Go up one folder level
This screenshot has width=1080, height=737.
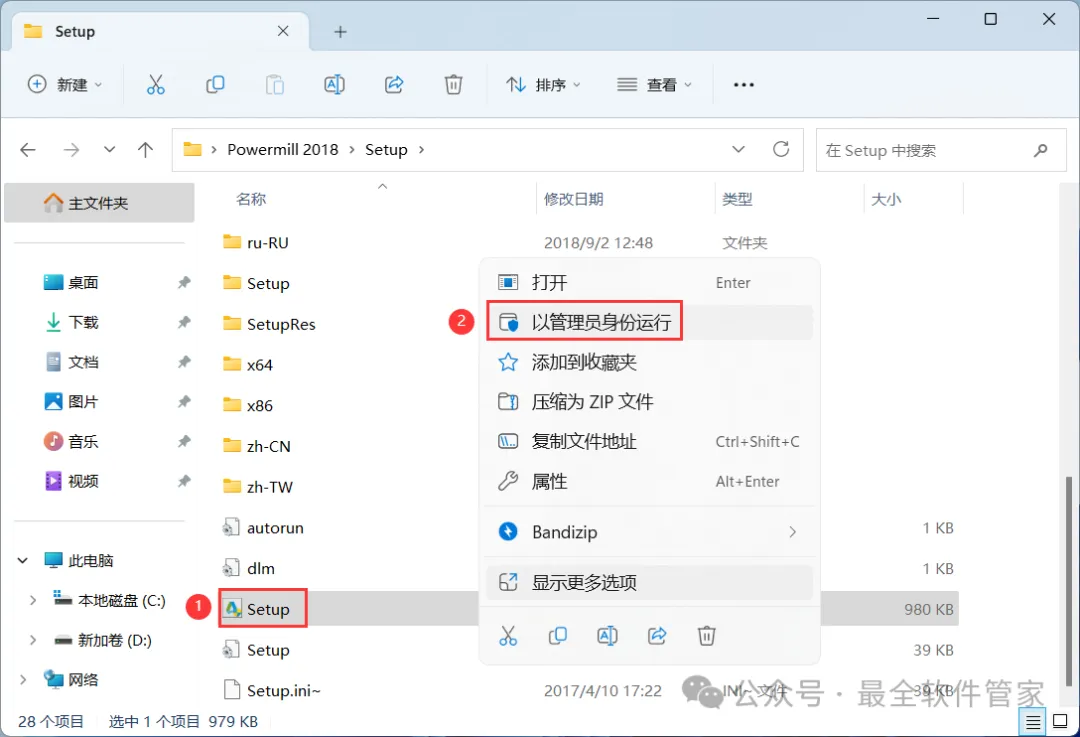145,149
